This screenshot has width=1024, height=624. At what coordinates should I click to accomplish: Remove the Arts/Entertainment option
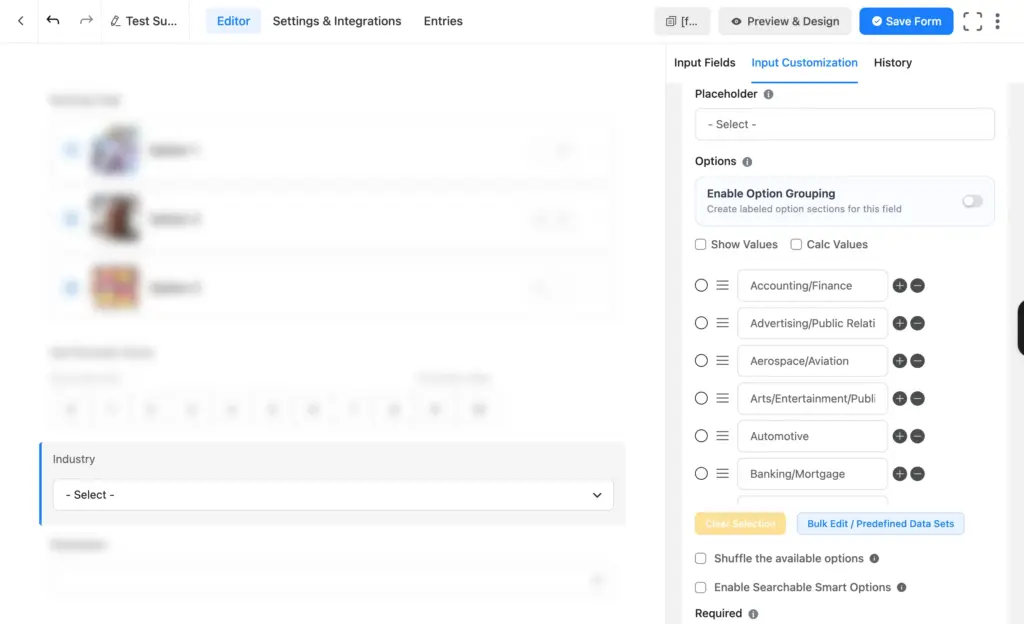coord(918,398)
